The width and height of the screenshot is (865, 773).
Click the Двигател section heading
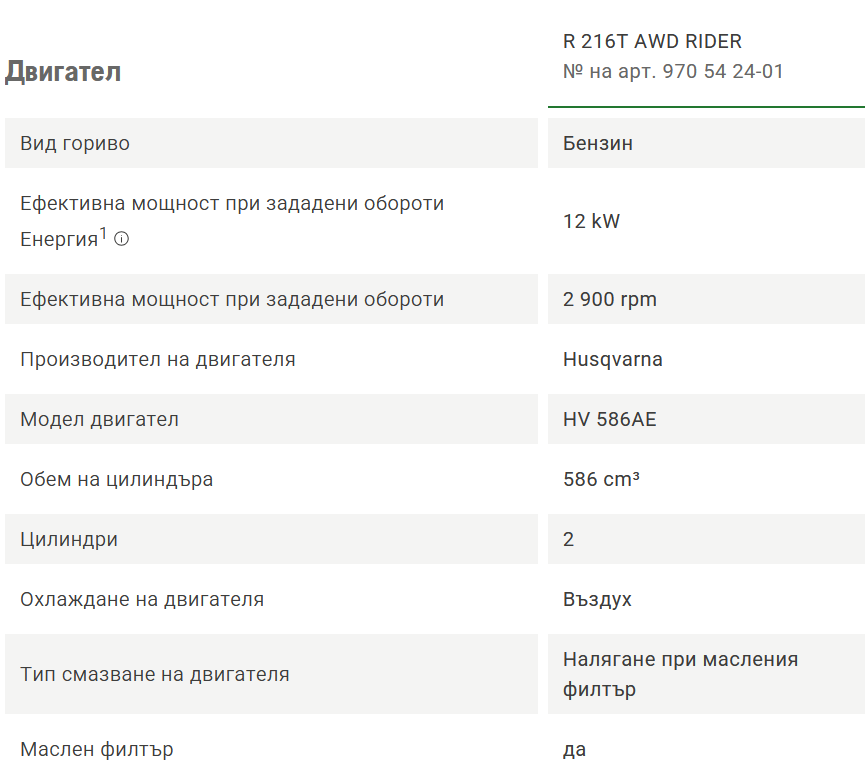63,72
